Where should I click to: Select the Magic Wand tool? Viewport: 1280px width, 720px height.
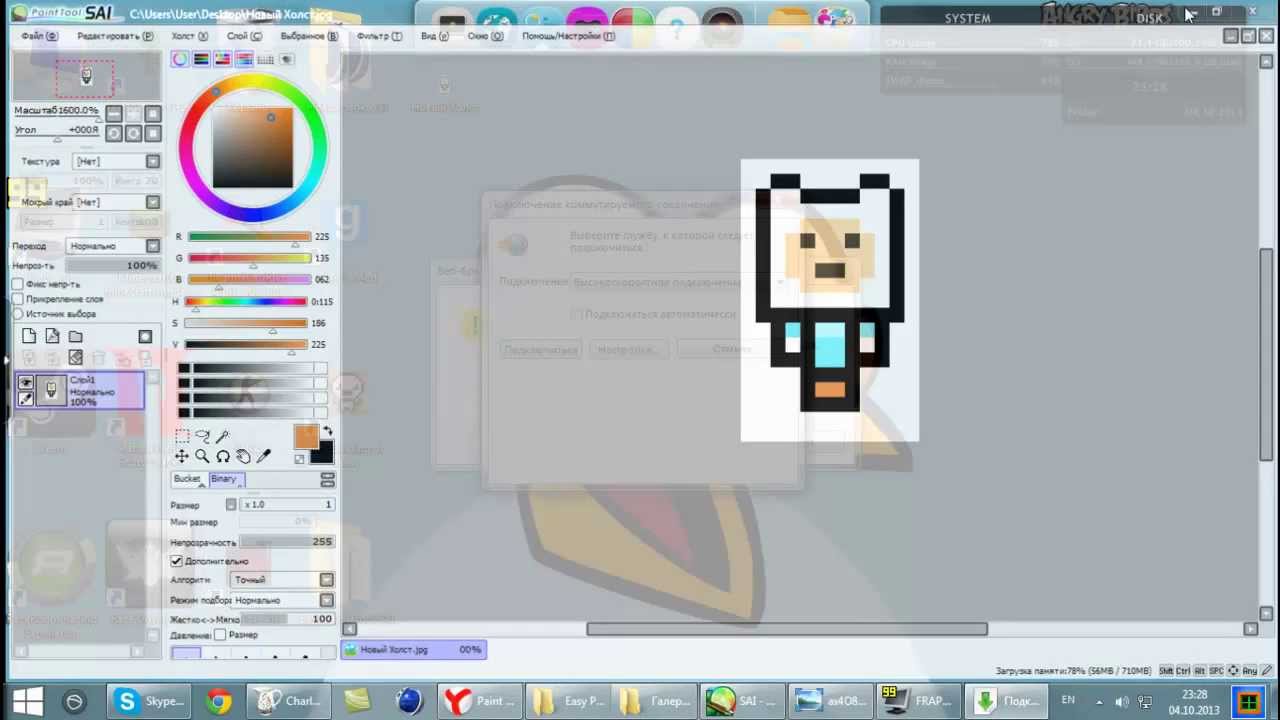coord(222,436)
